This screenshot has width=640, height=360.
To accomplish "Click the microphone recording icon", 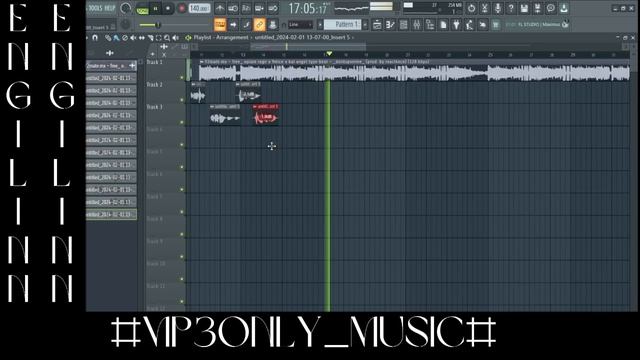I will [x=498, y=8].
